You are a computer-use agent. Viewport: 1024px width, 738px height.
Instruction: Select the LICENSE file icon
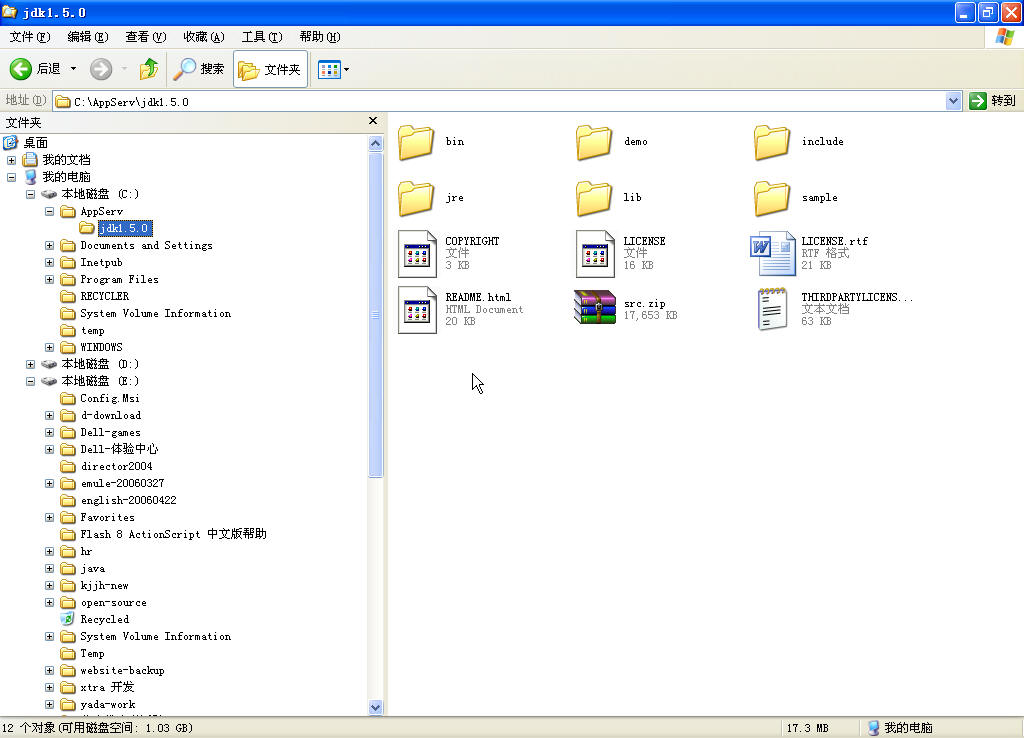595,254
